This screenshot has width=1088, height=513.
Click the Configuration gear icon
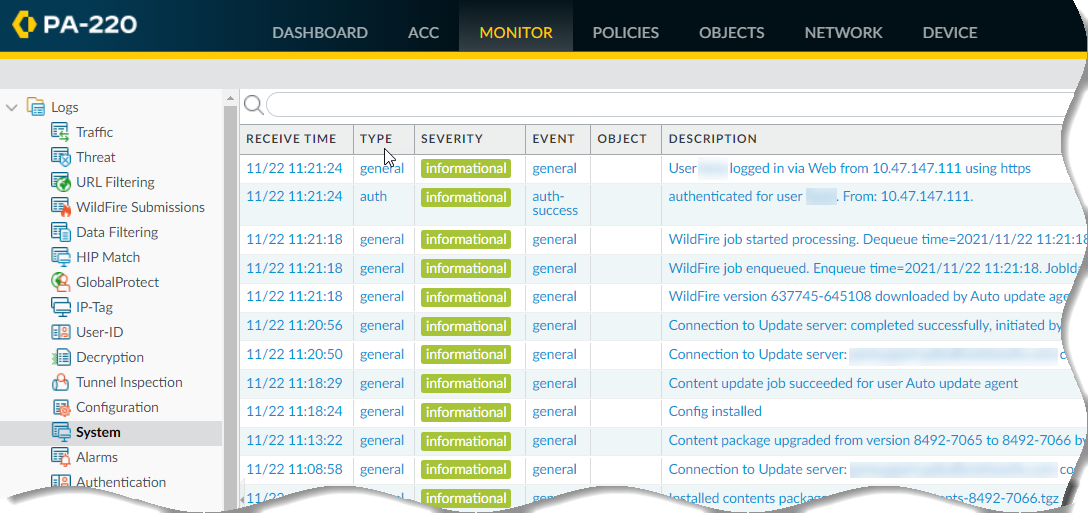pyautogui.click(x=60, y=407)
